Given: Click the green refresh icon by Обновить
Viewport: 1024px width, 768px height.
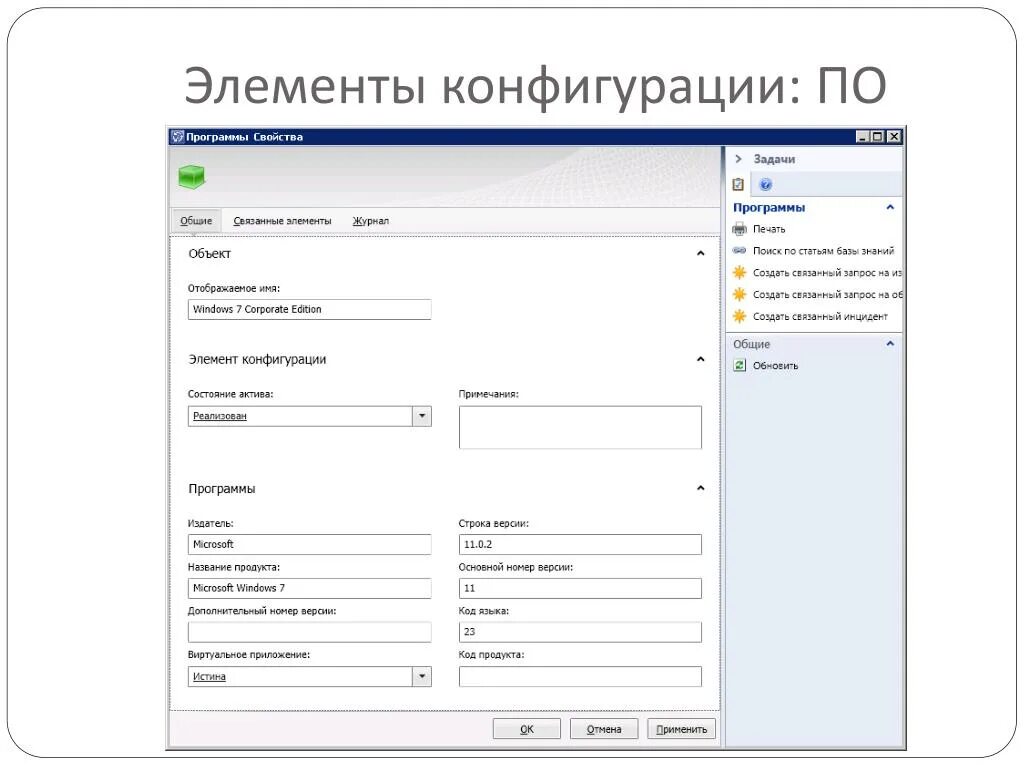Looking at the screenshot, I should click(x=739, y=365).
